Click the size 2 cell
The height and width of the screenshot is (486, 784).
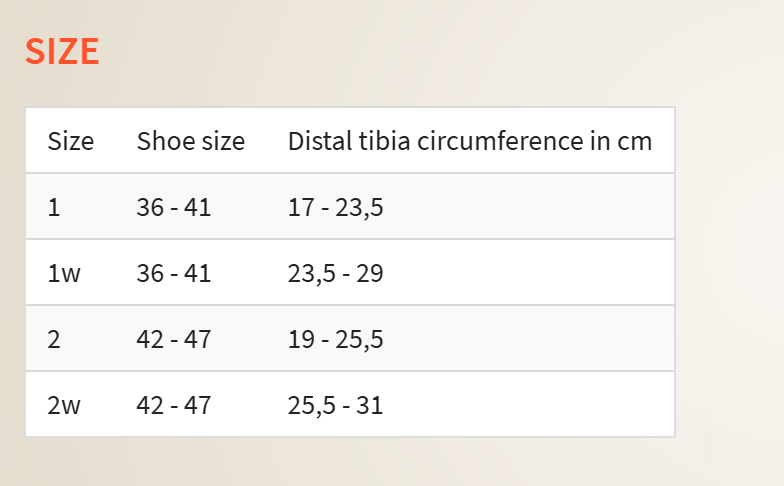(x=54, y=339)
